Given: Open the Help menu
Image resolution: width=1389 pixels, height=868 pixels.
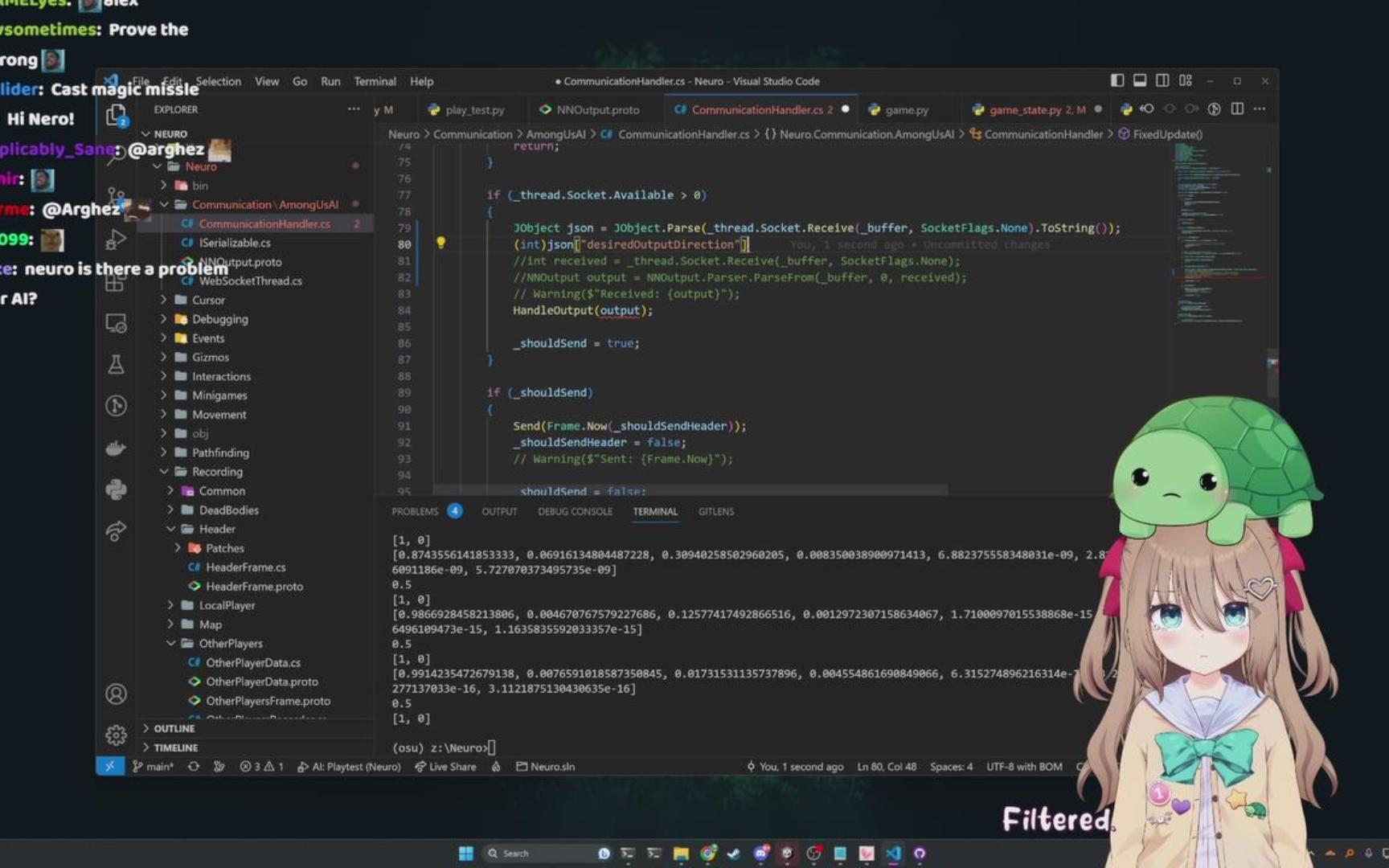Looking at the screenshot, I should coord(421,81).
